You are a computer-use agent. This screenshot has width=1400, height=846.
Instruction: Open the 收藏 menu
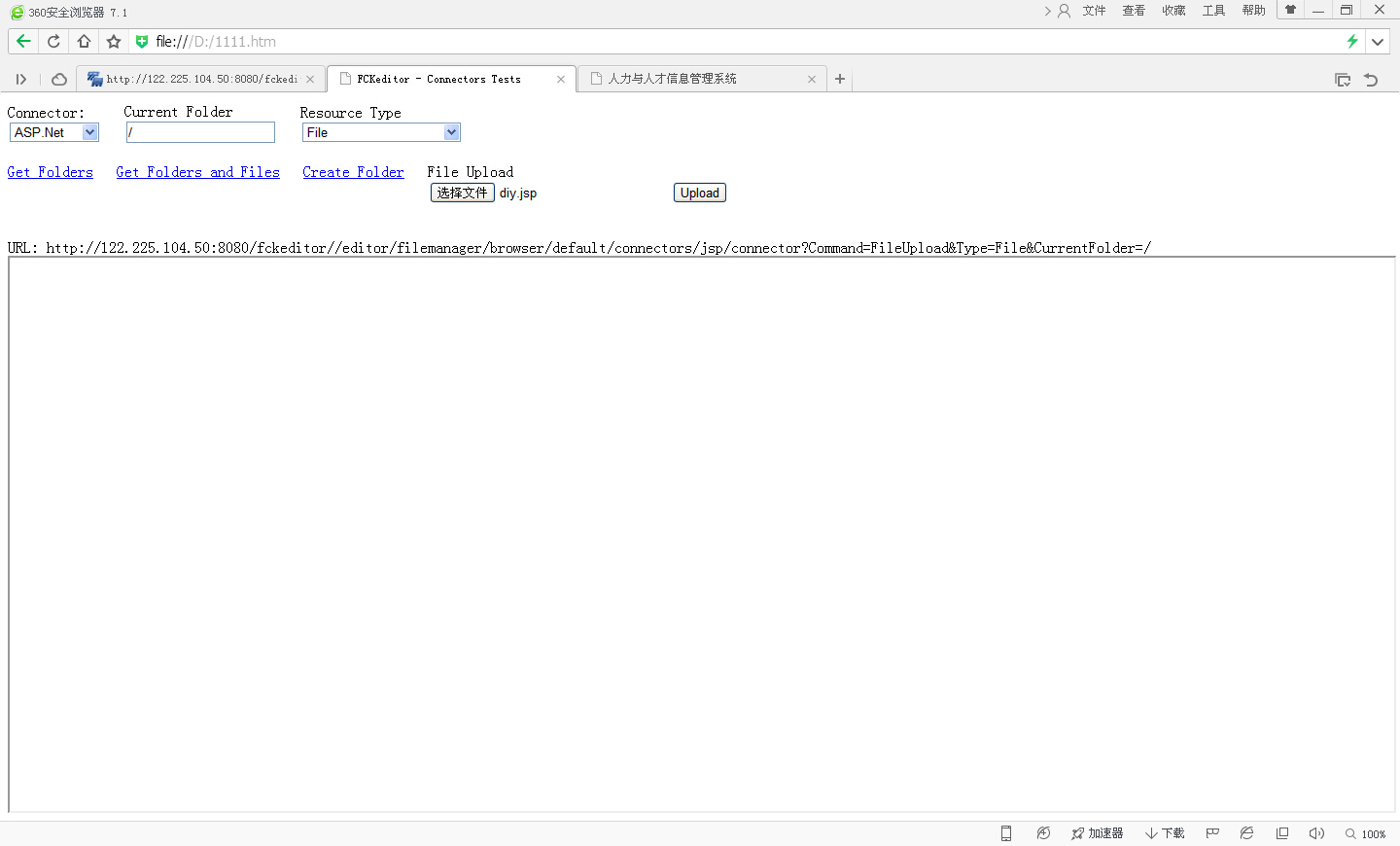[1173, 11]
